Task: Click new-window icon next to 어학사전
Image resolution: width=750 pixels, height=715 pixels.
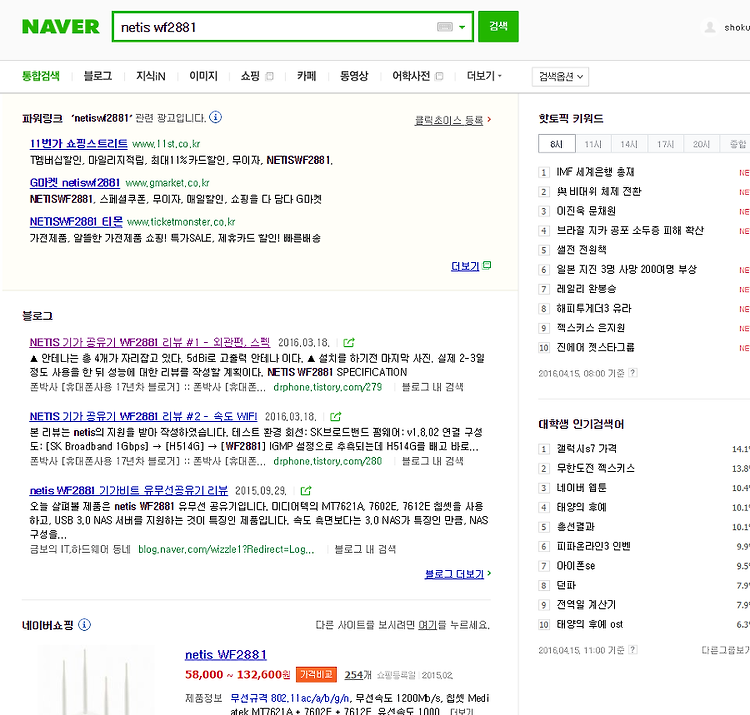Action: coord(439,76)
